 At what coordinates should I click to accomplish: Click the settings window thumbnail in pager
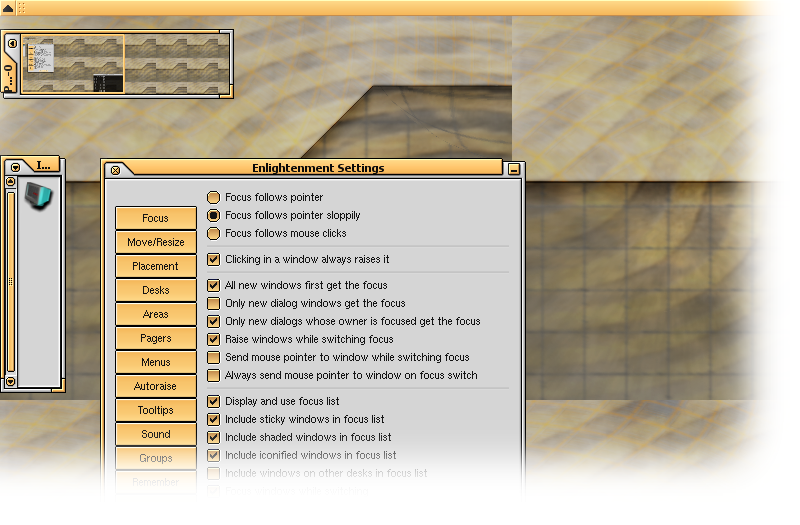[40, 58]
